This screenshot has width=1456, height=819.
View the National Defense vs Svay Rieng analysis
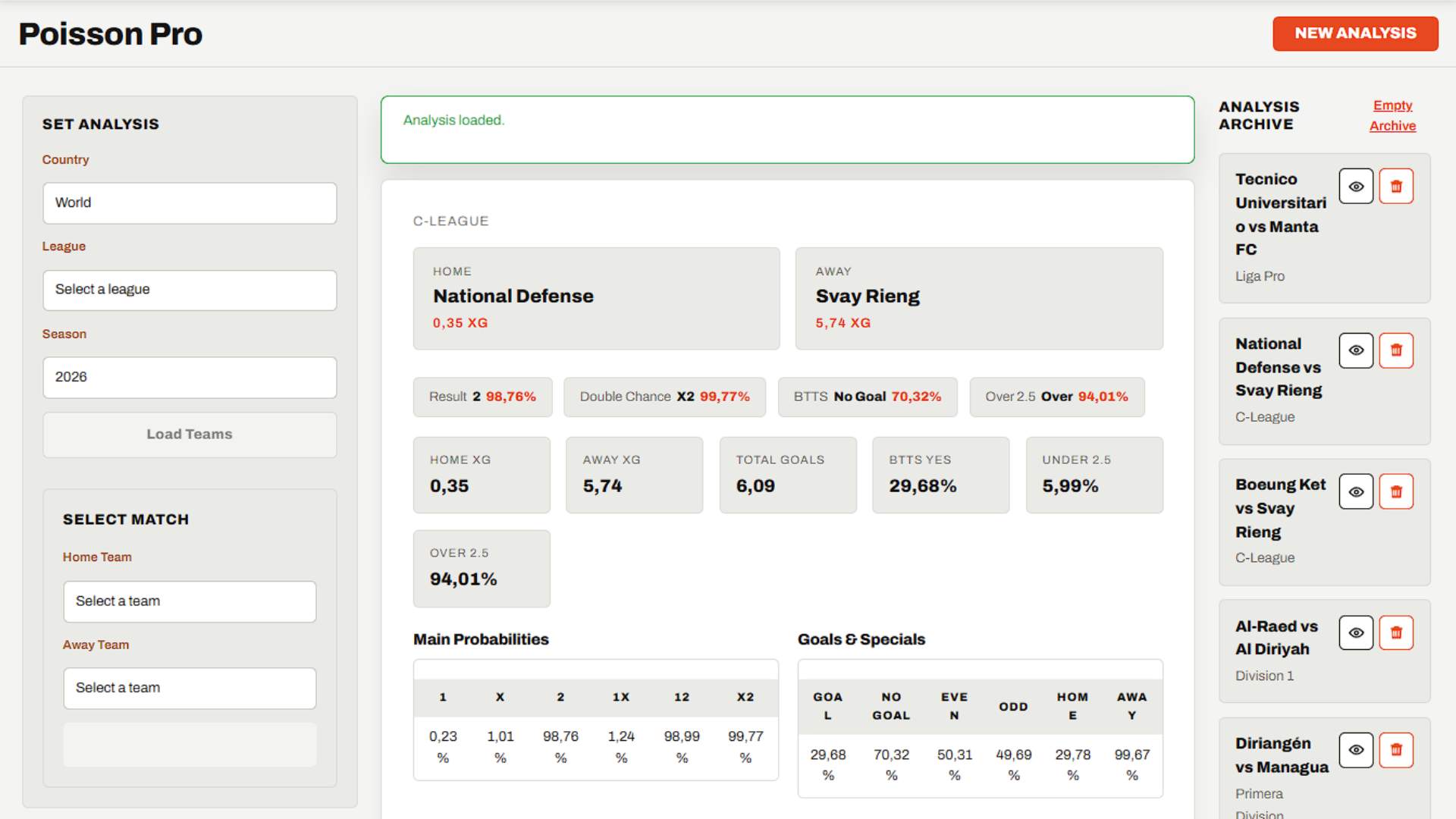[1356, 350]
